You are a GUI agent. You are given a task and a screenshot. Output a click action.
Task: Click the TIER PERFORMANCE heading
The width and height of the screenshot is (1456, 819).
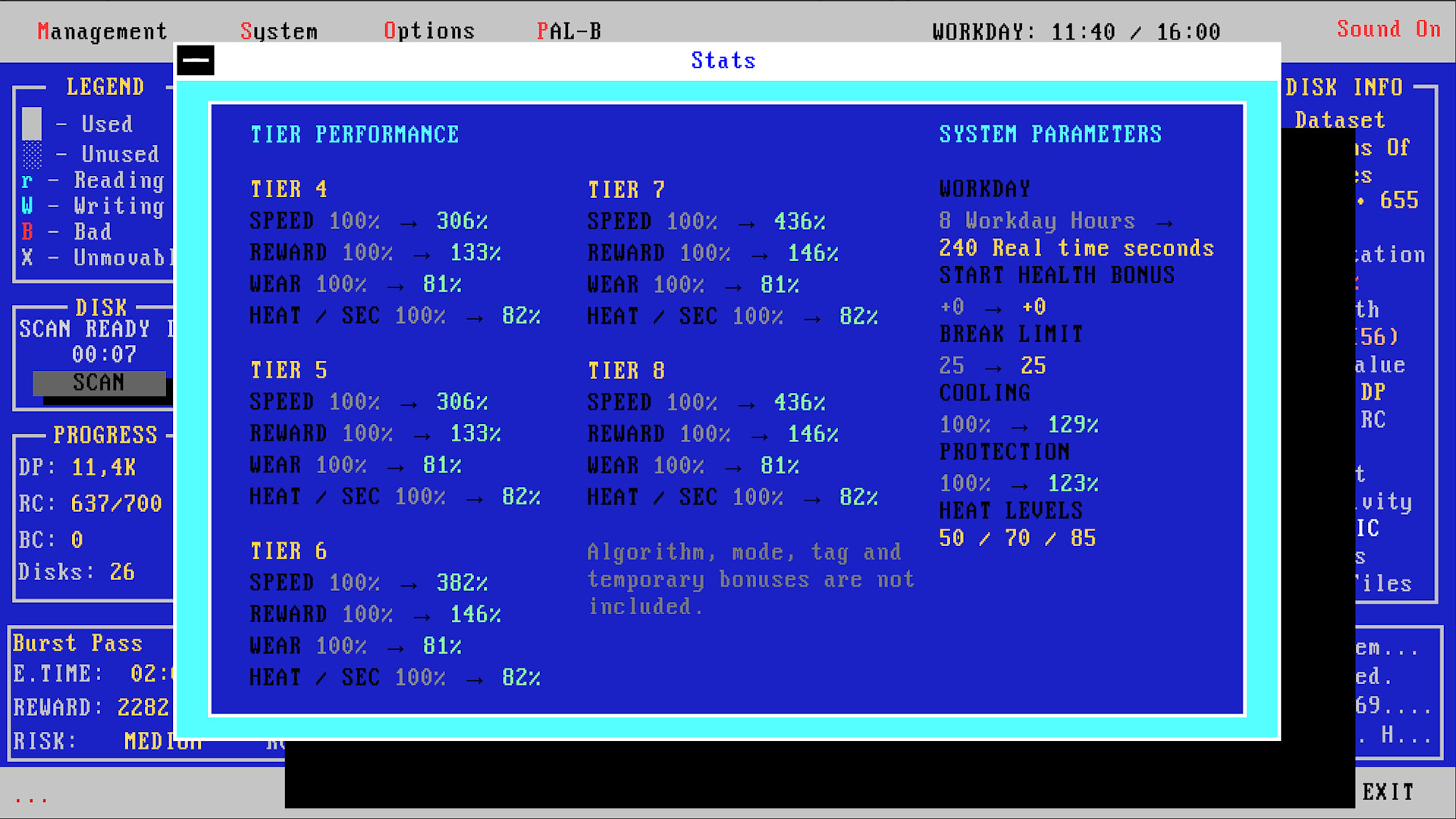point(355,134)
